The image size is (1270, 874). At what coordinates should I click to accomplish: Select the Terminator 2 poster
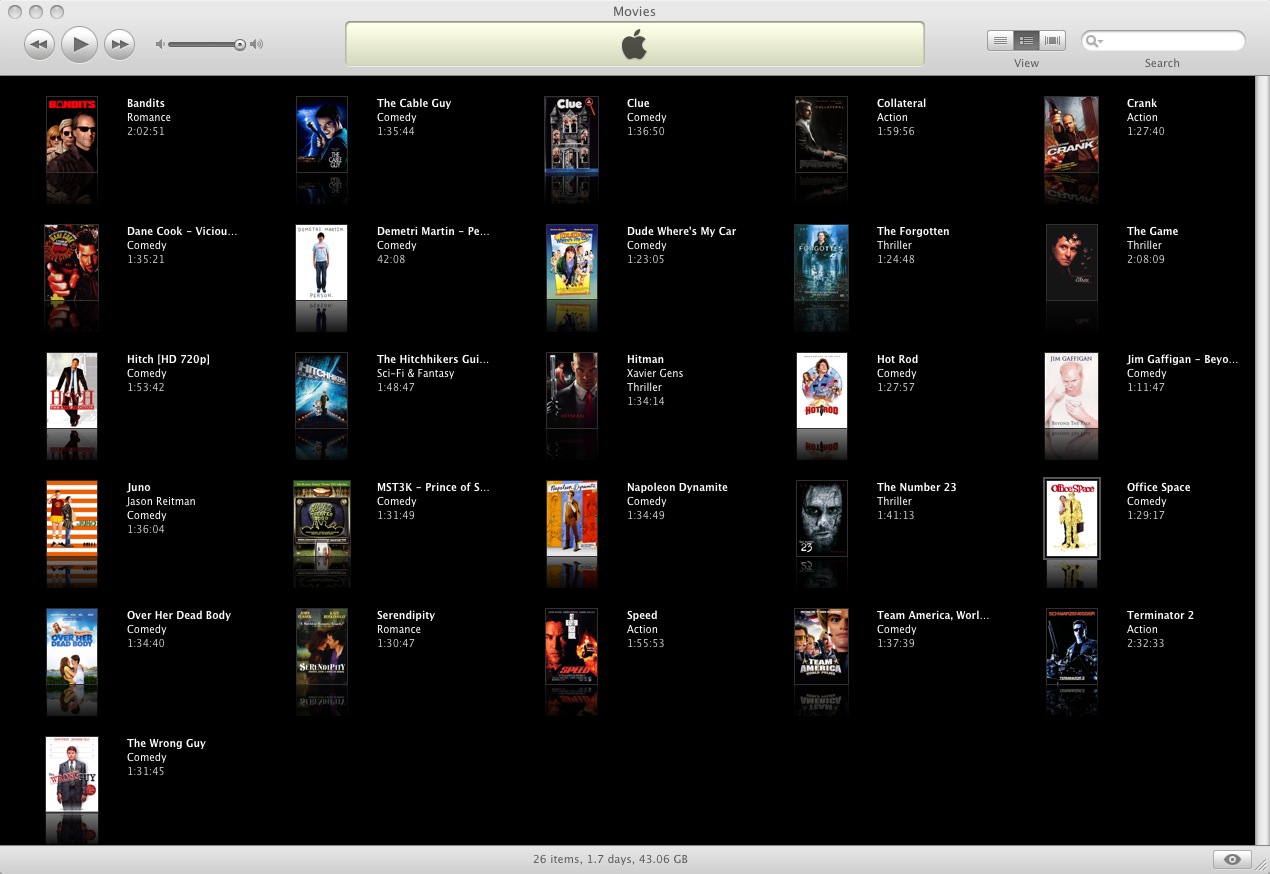1072,647
